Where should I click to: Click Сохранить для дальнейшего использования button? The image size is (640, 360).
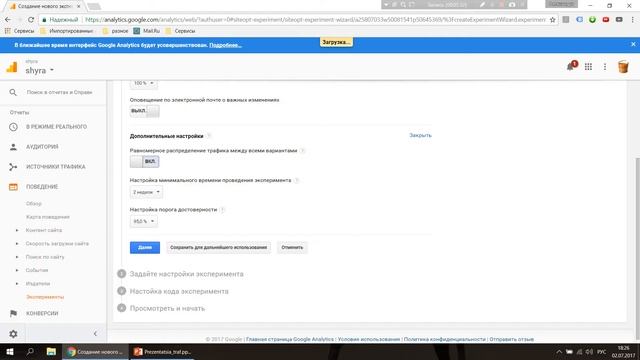[218, 248]
